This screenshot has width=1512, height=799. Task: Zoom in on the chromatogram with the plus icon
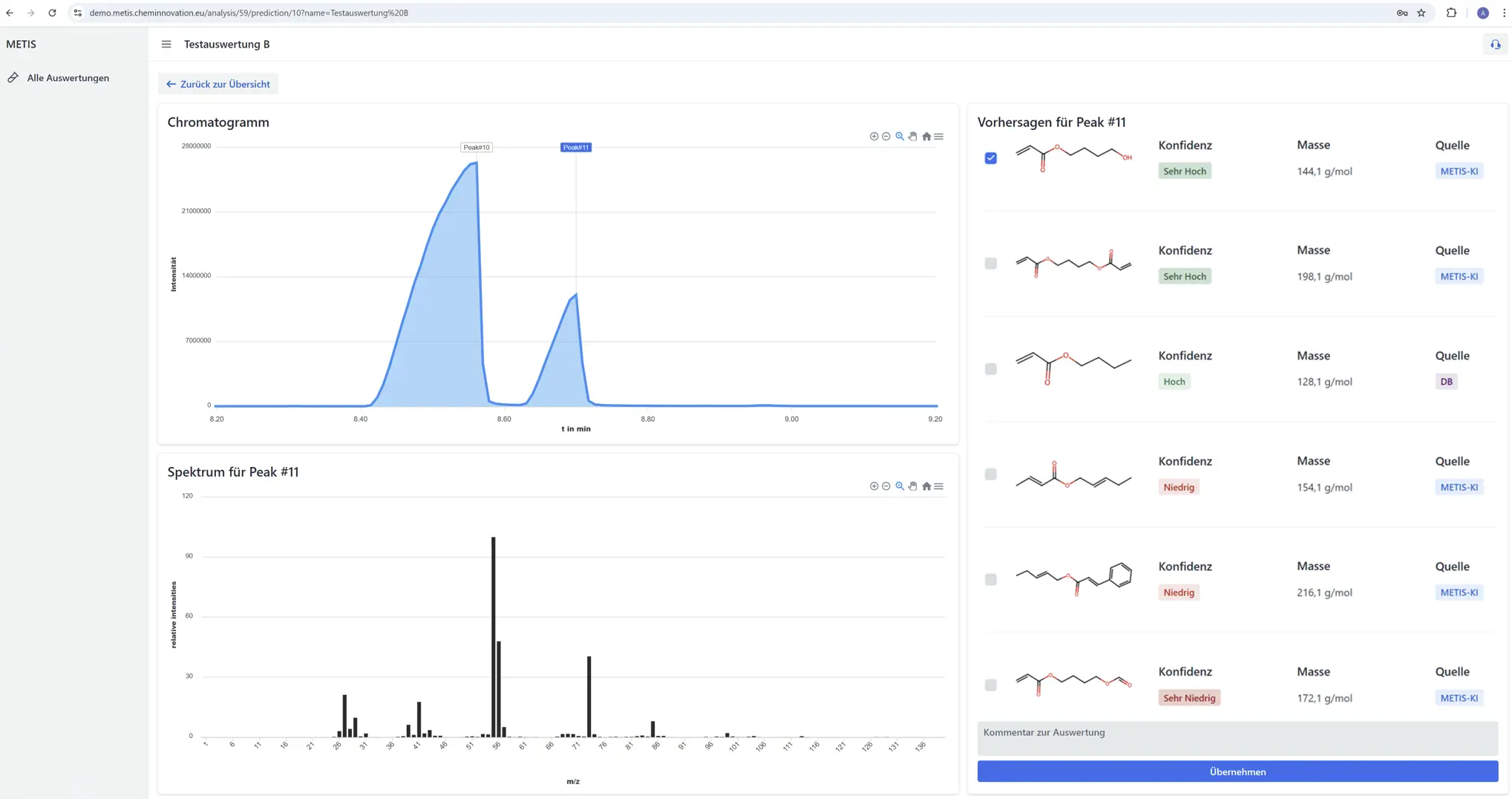pyautogui.click(x=874, y=136)
